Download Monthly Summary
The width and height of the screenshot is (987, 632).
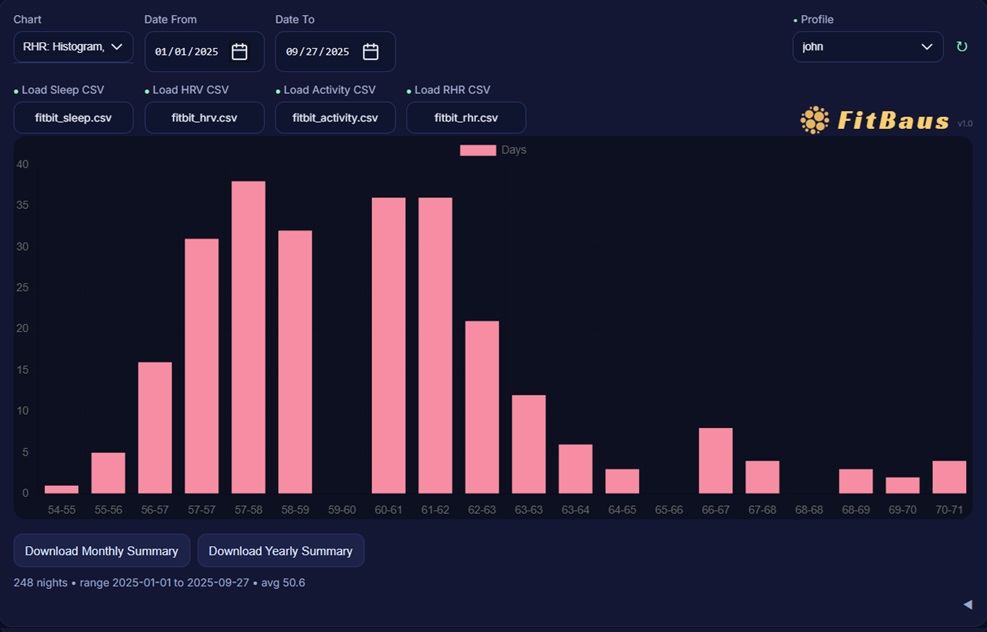[x=101, y=551]
